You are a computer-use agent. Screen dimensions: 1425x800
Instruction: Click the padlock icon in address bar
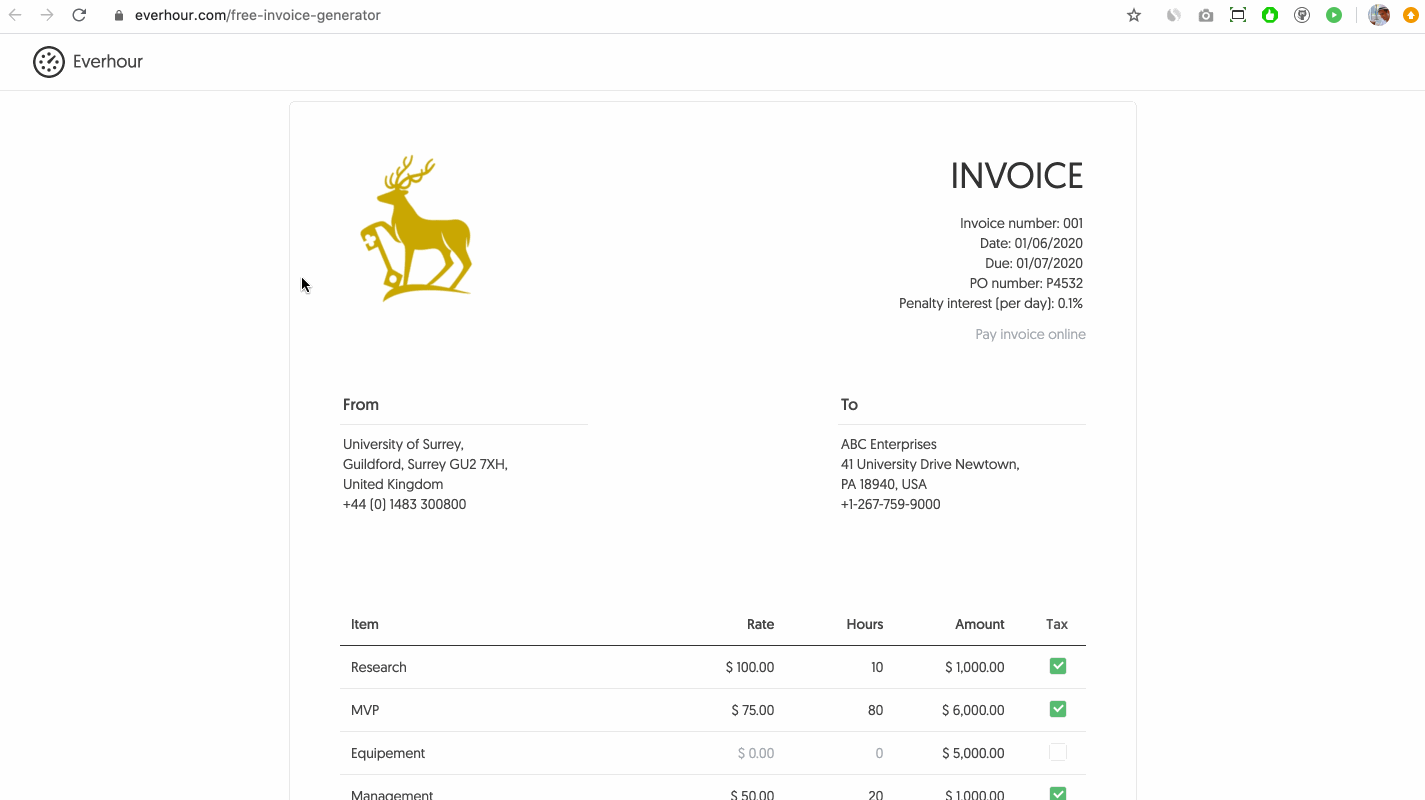click(118, 15)
